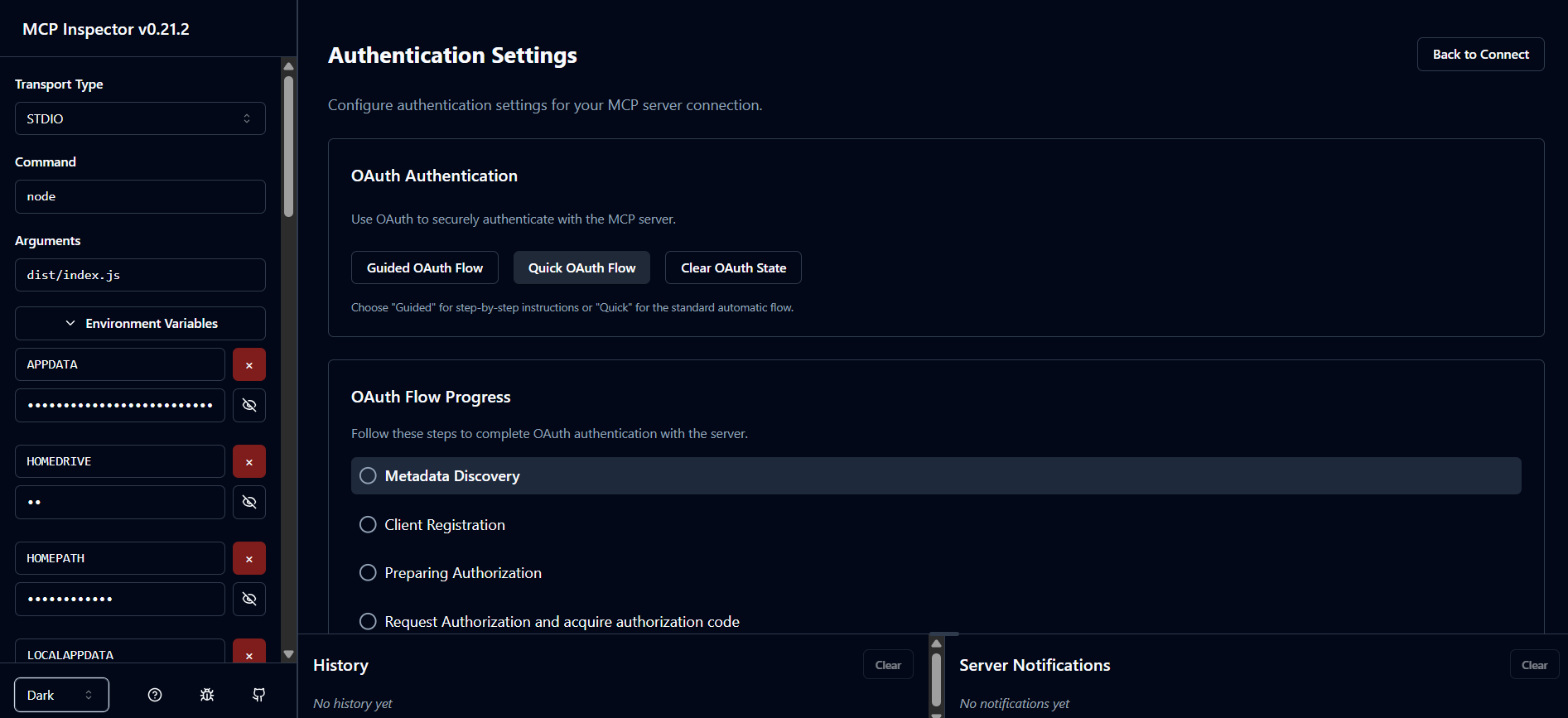Click the No notifications yet text
Image resolution: width=1568 pixels, height=718 pixels.
(1015, 703)
